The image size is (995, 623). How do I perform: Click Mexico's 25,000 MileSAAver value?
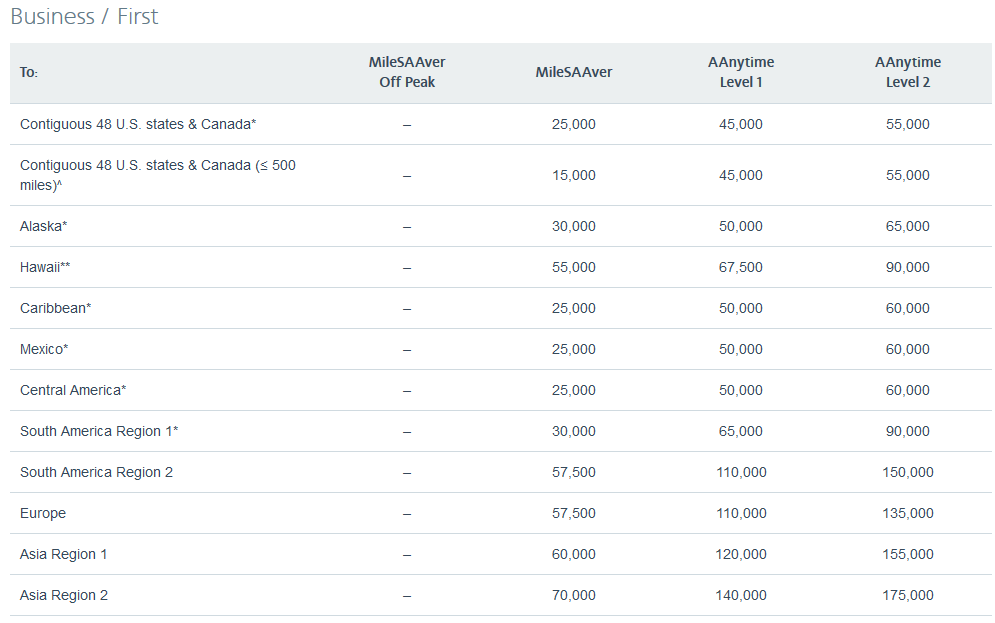pyautogui.click(x=574, y=350)
